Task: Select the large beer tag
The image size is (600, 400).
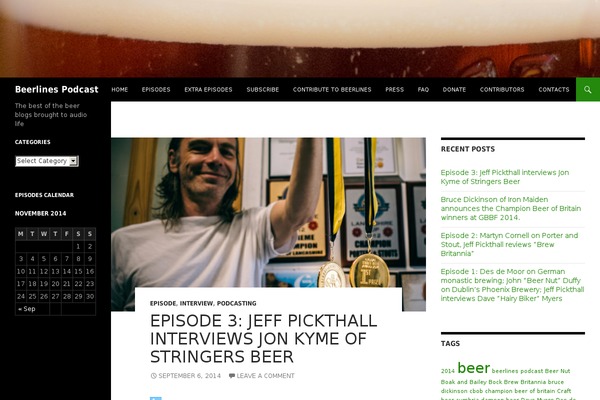Action: click(473, 368)
